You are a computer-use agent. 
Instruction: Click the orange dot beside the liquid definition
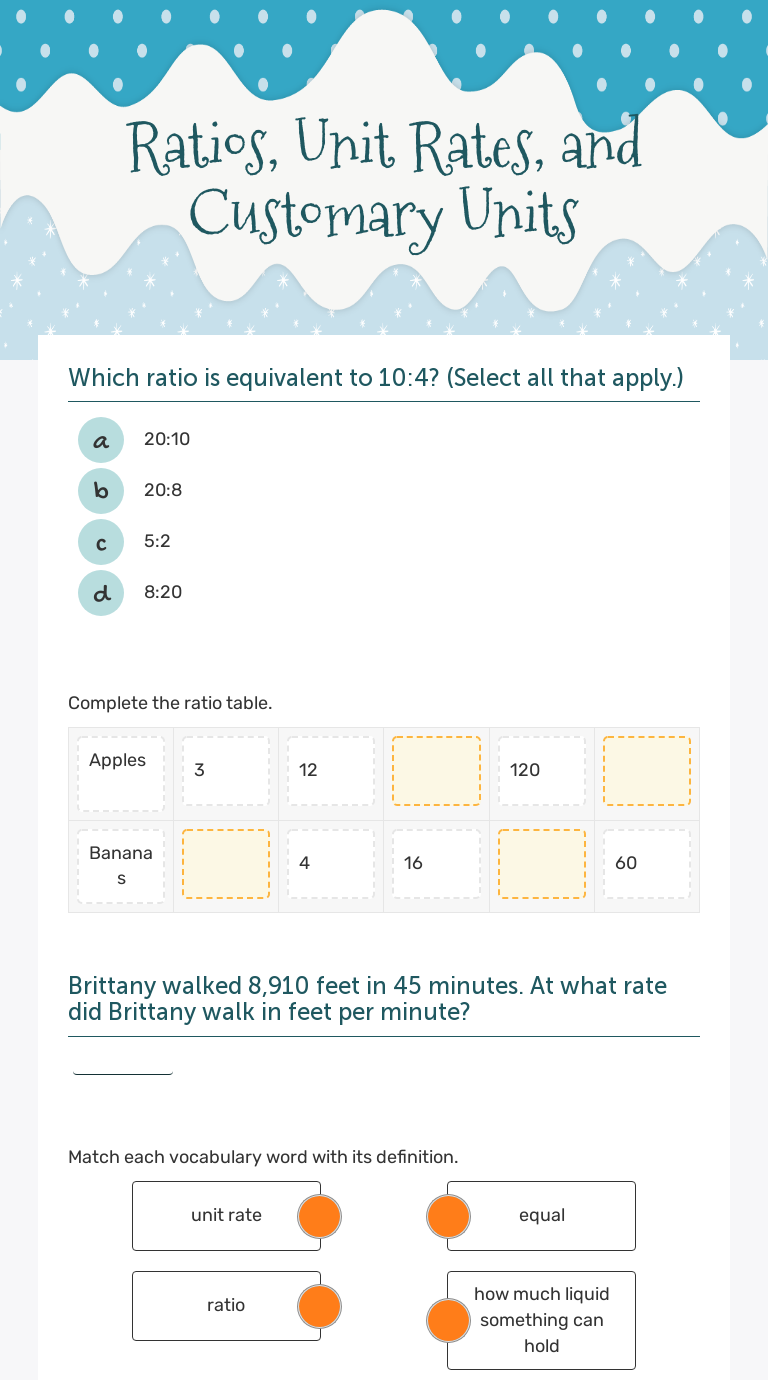click(448, 1320)
